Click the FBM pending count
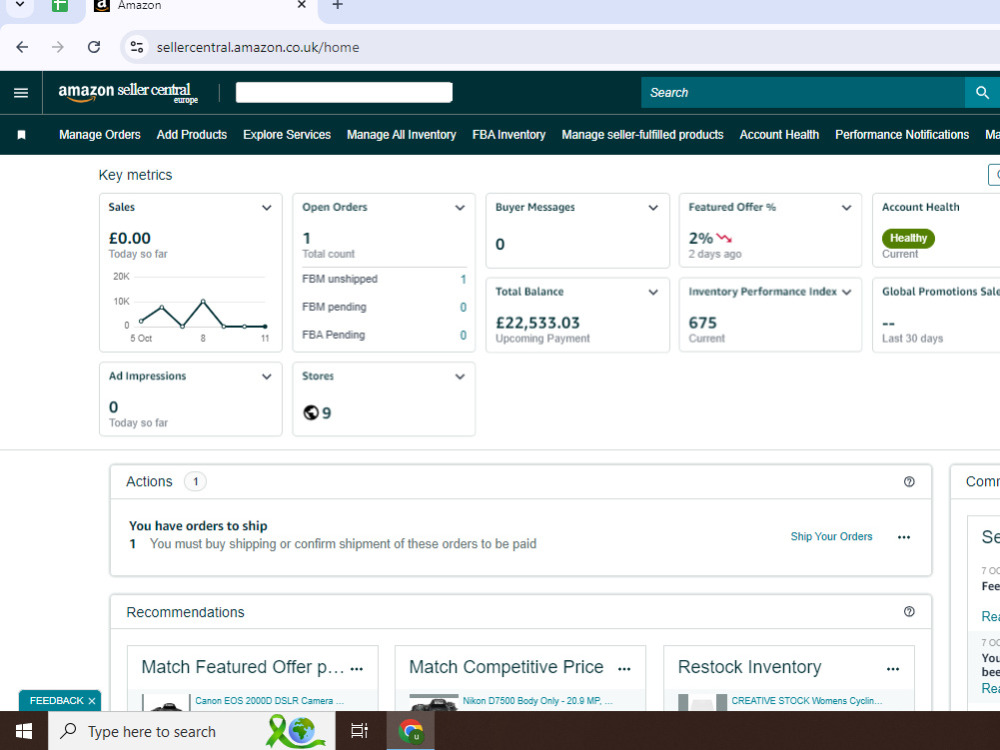 pyautogui.click(x=463, y=307)
